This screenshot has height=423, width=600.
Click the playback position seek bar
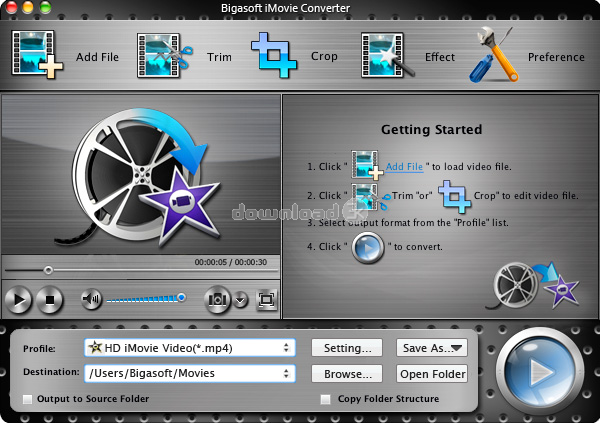pos(141,270)
